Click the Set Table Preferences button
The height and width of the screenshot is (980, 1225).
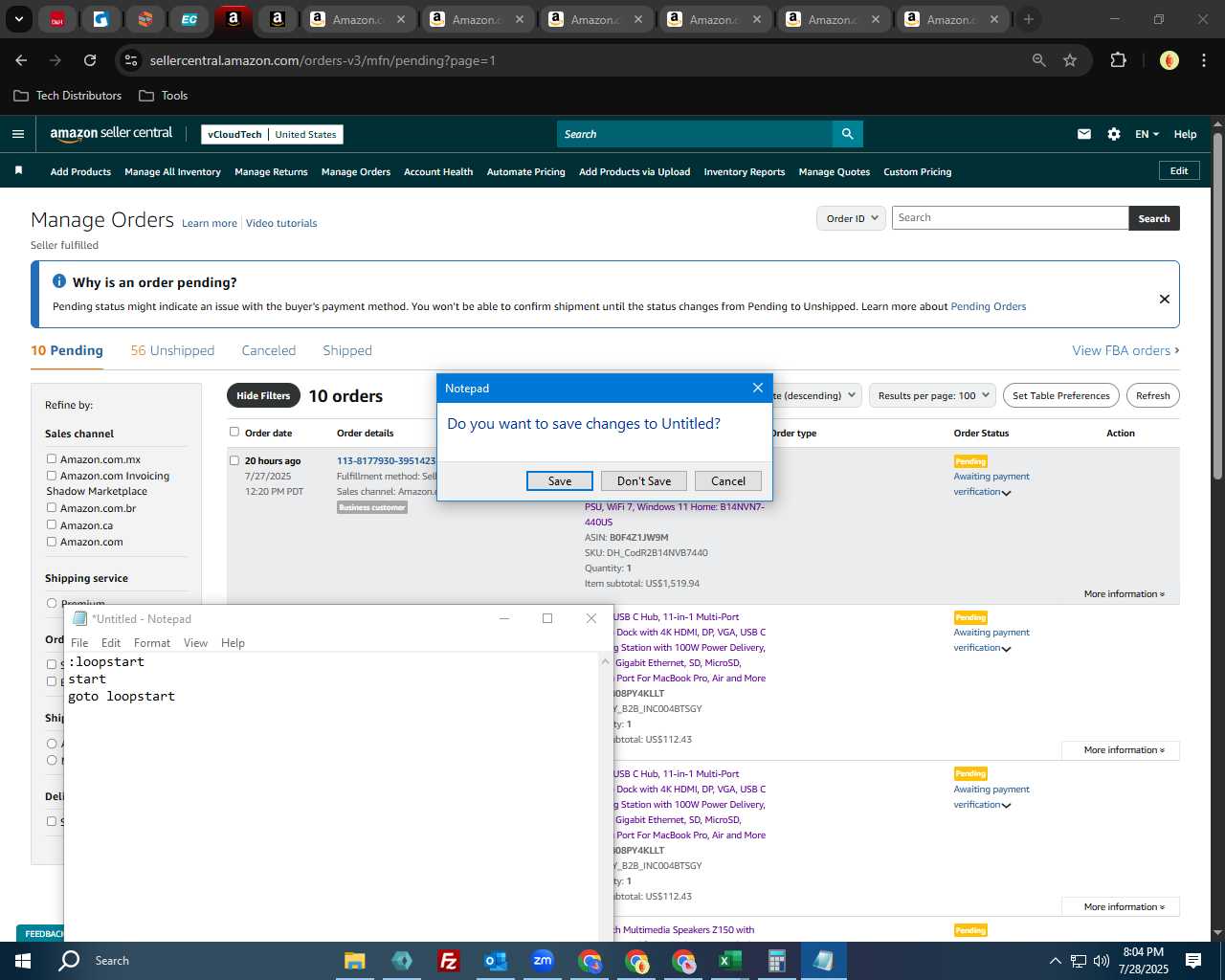click(x=1061, y=395)
